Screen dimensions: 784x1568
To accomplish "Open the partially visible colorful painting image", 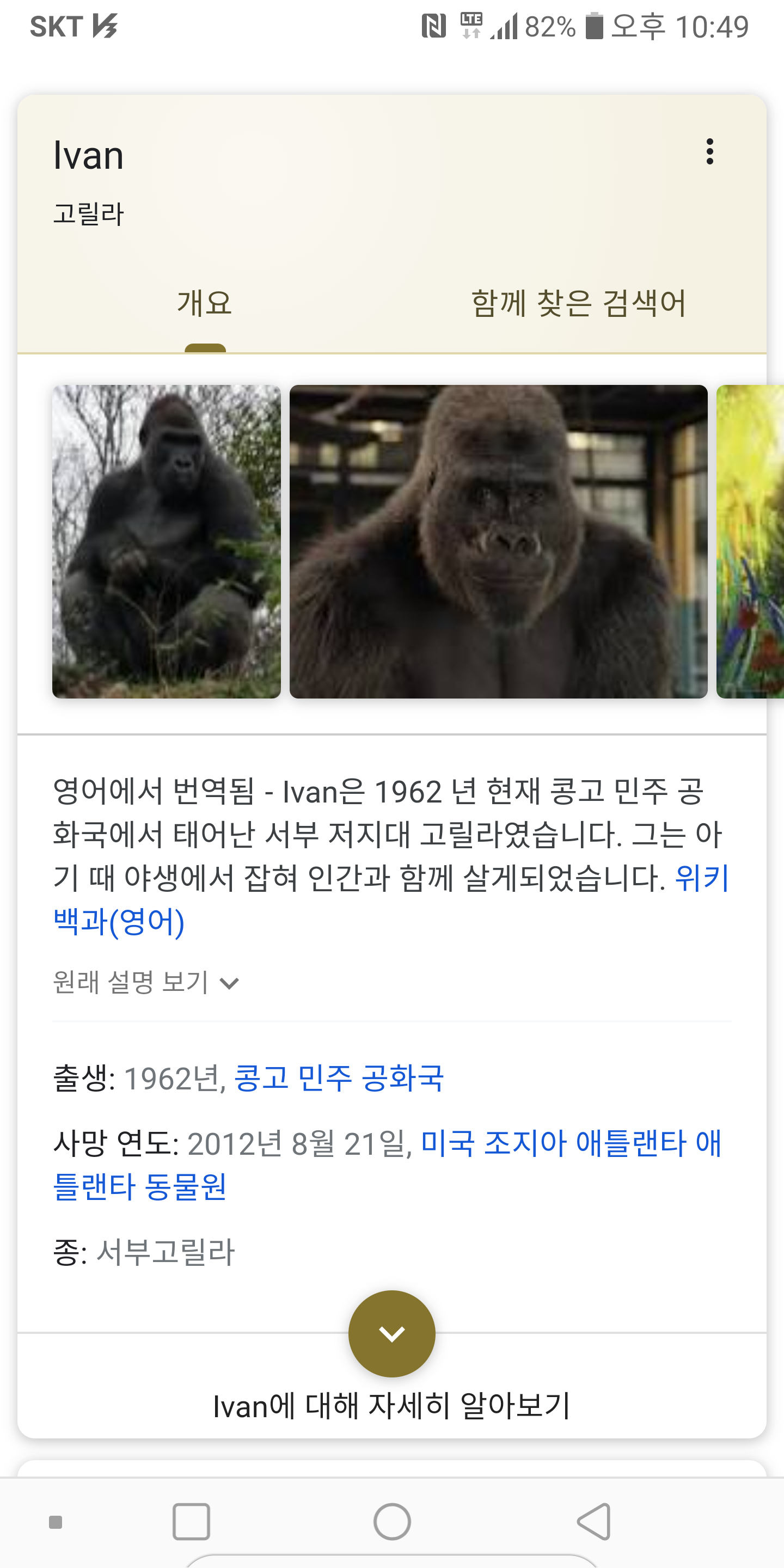I will (750, 541).
